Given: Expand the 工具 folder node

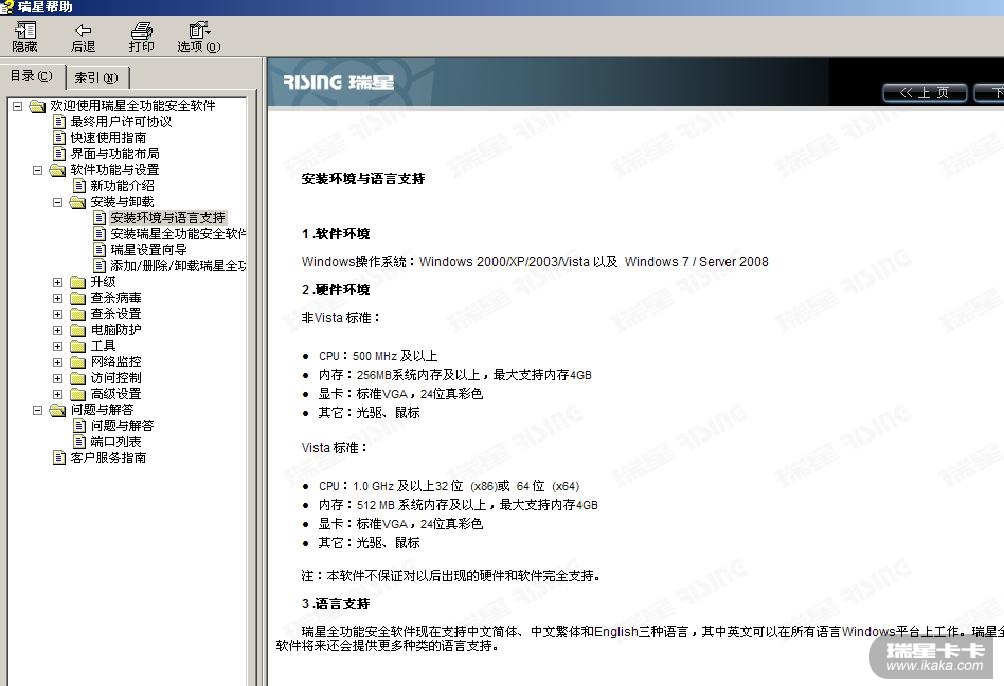Looking at the screenshot, I should [58, 347].
